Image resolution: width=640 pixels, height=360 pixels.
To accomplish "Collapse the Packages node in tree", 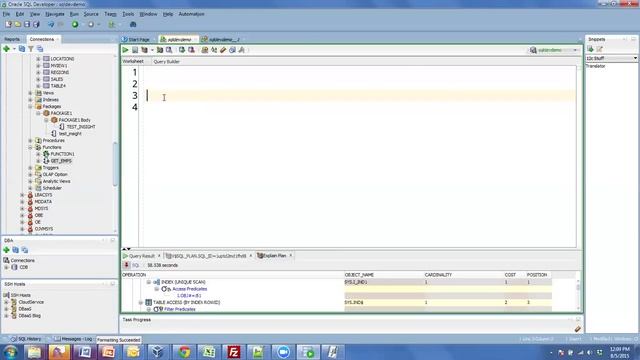I will pyautogui.click(x=30, y=107).
